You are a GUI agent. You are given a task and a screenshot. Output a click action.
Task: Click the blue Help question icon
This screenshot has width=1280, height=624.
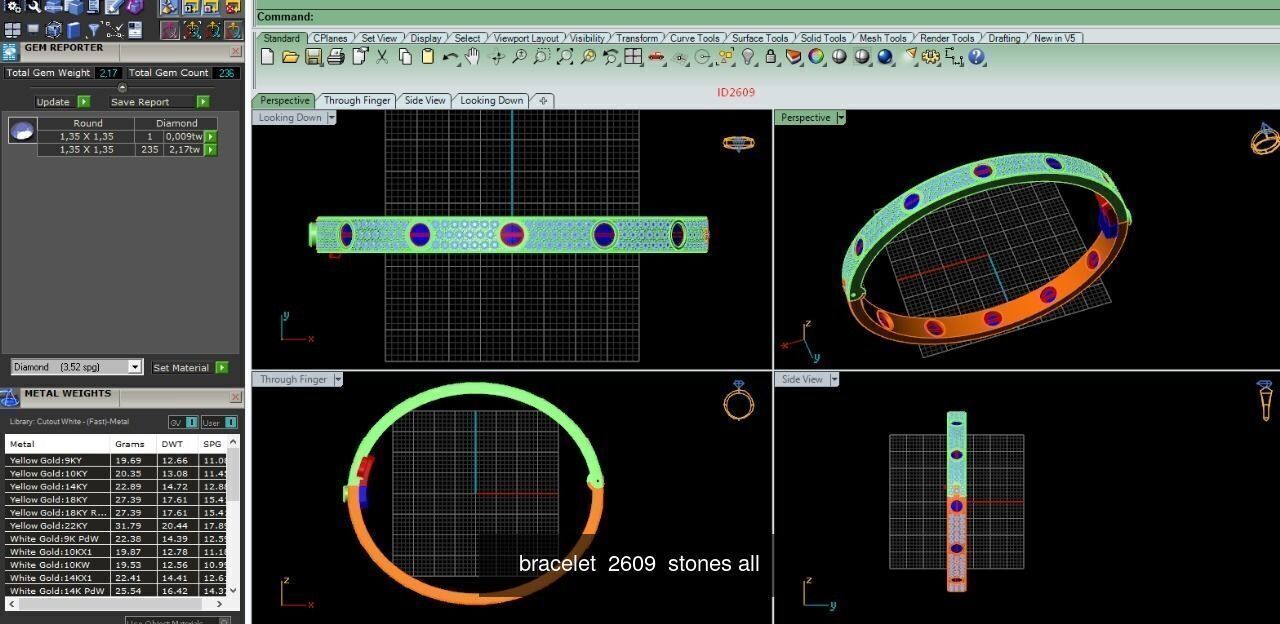click(x=976, y=57)
